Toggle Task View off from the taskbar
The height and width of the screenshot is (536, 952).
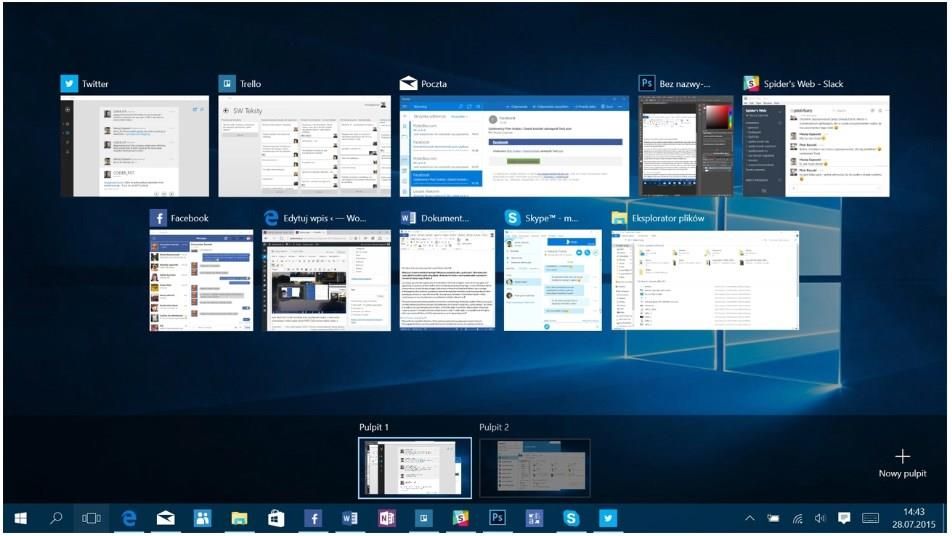point(91,518)
